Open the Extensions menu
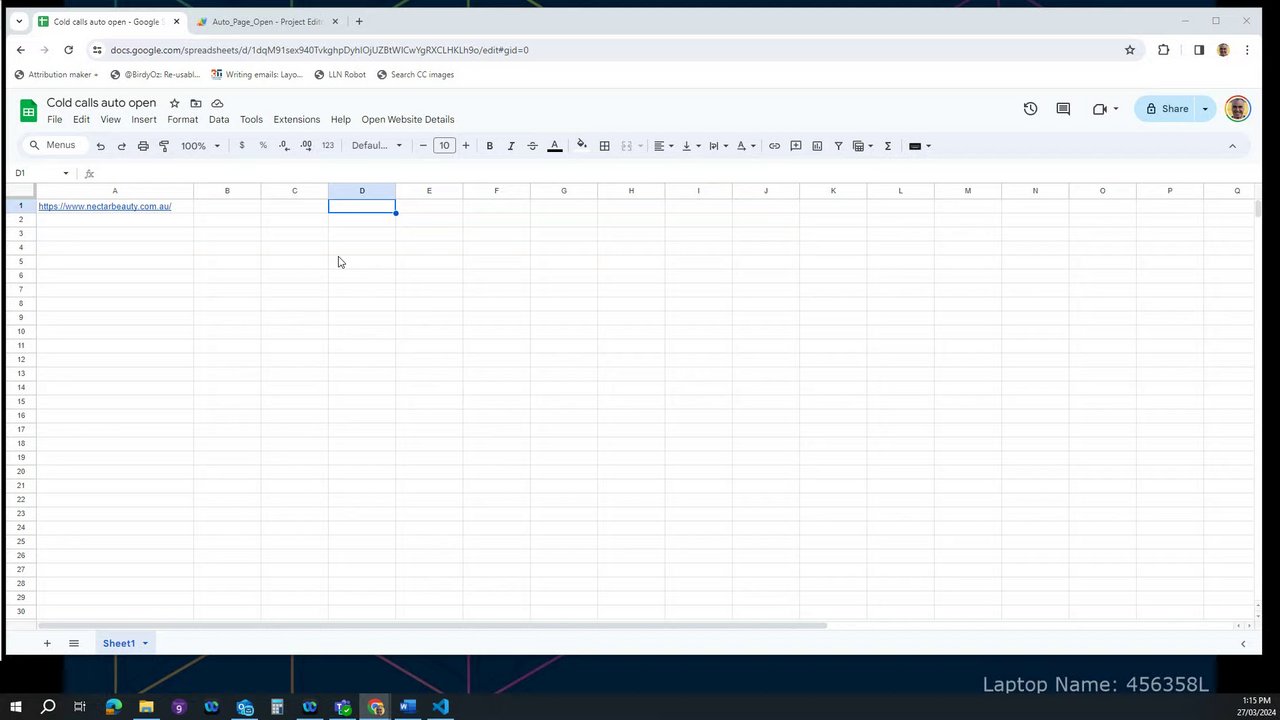This screenshot has height=720, width=1280. click(297, 120)
